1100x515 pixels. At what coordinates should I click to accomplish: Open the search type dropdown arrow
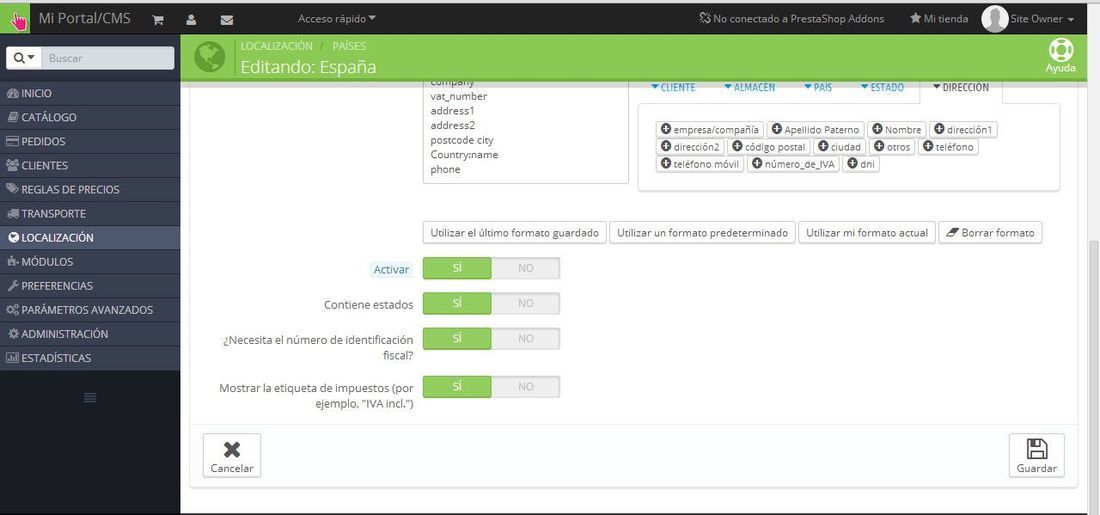(x=24, y=58)
